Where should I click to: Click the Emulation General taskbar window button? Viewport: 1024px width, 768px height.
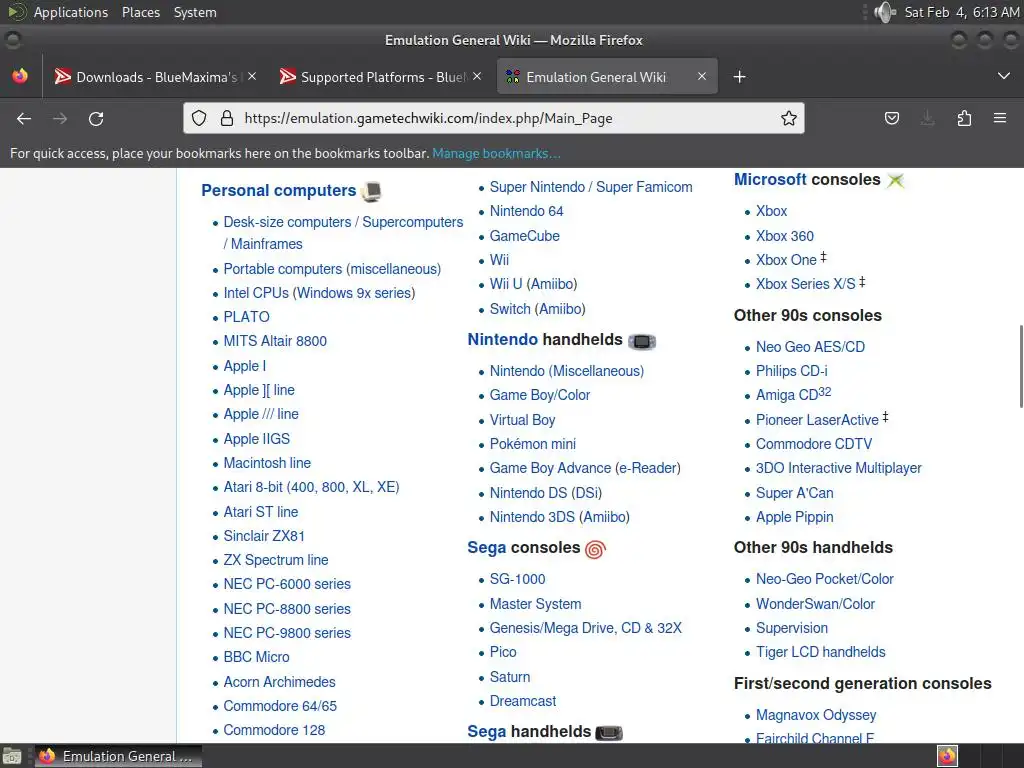pos(118,756)
